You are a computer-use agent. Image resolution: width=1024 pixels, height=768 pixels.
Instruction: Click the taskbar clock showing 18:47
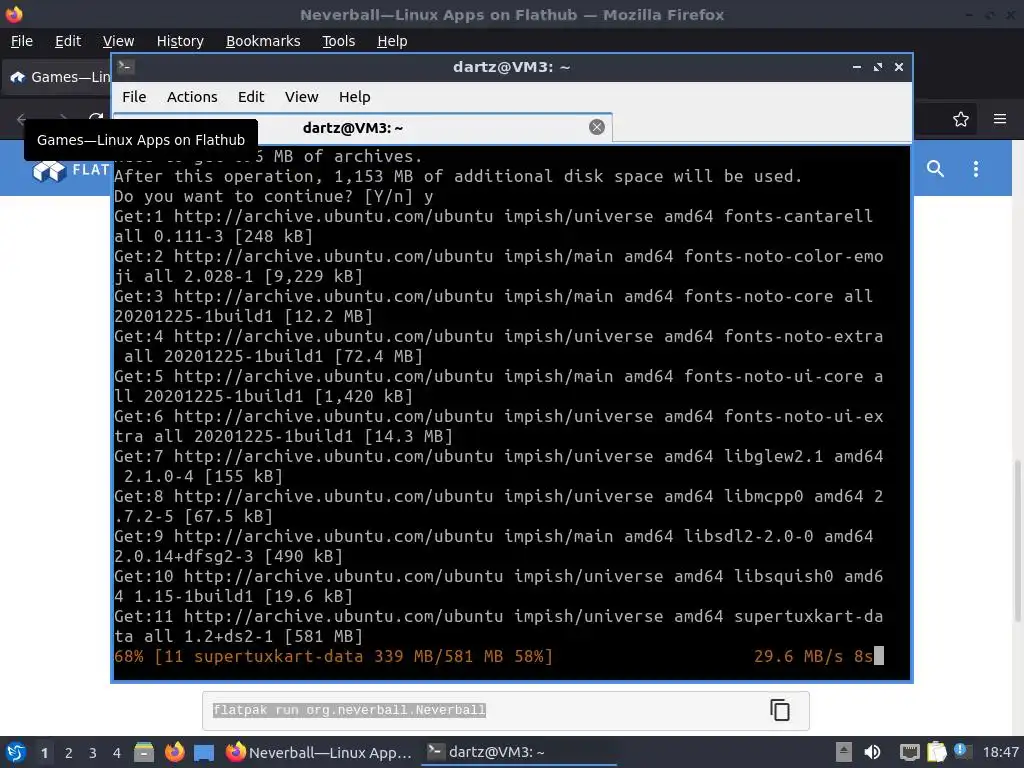pyautogui.click(x=1000, y=752)
